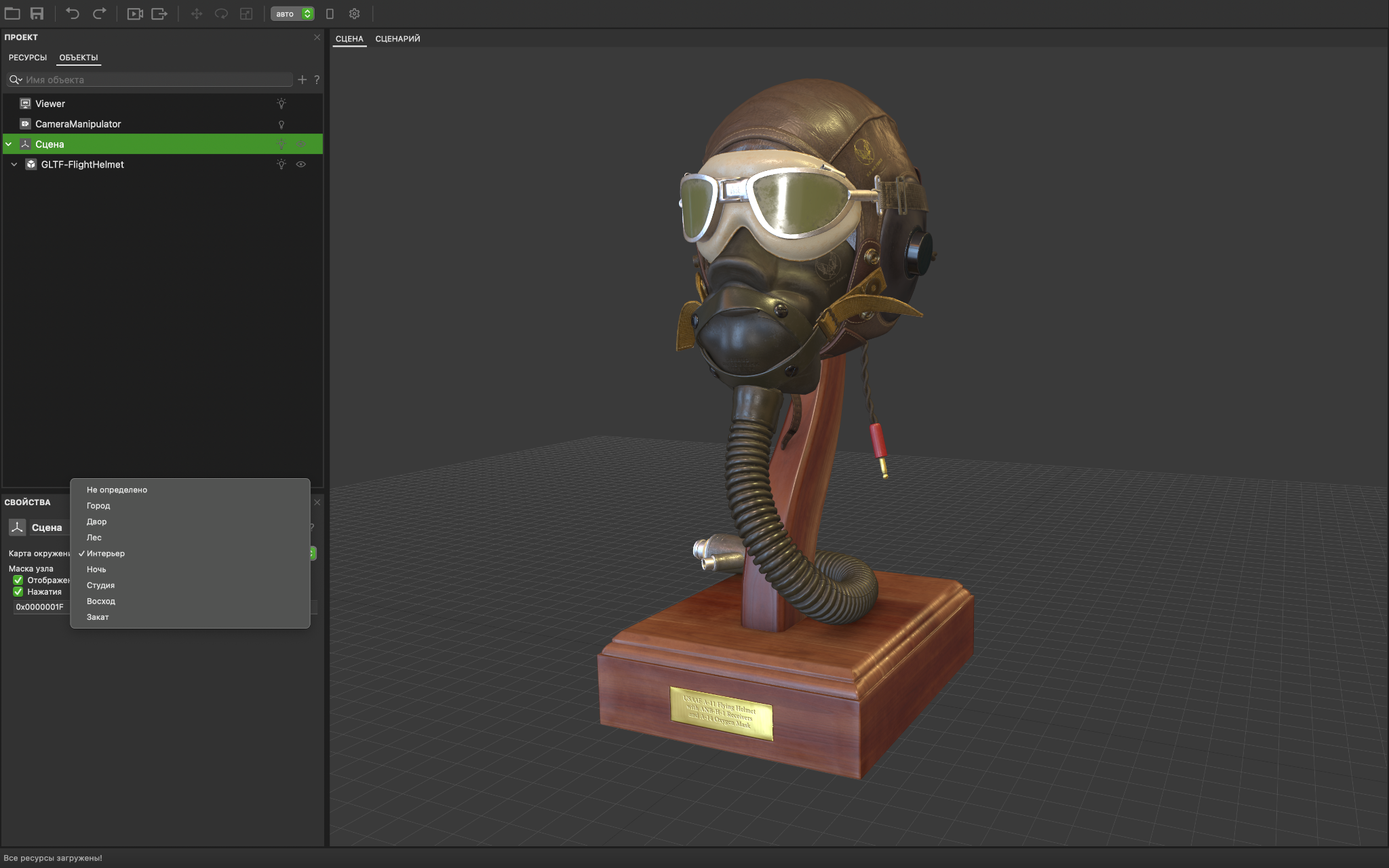Choose Студия from environment map list
The height and width of the screenshot is (868, 1389).
[x=100, y=585]
